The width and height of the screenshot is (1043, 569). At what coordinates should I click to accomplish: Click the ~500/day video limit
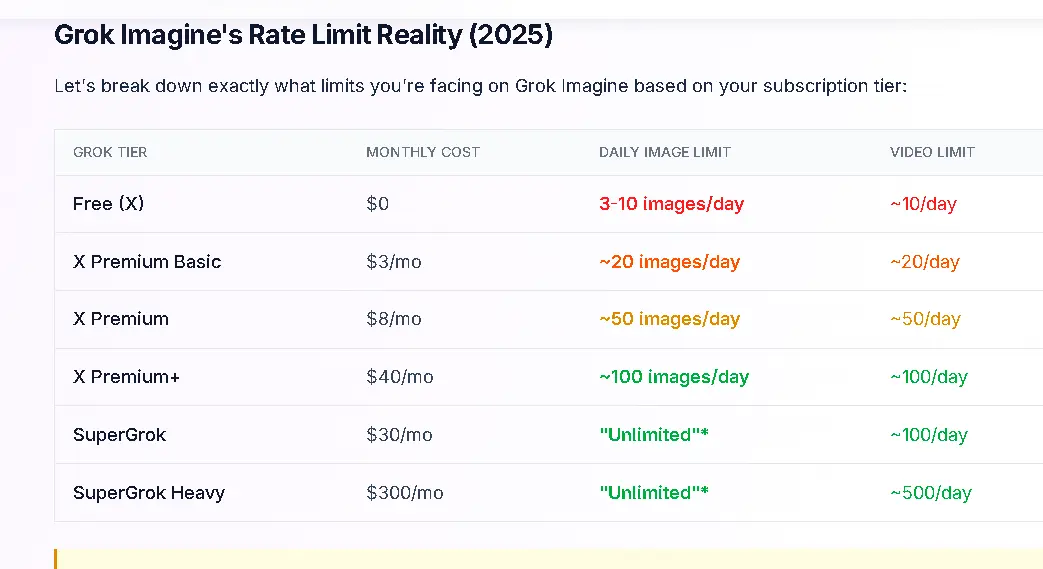931,492
